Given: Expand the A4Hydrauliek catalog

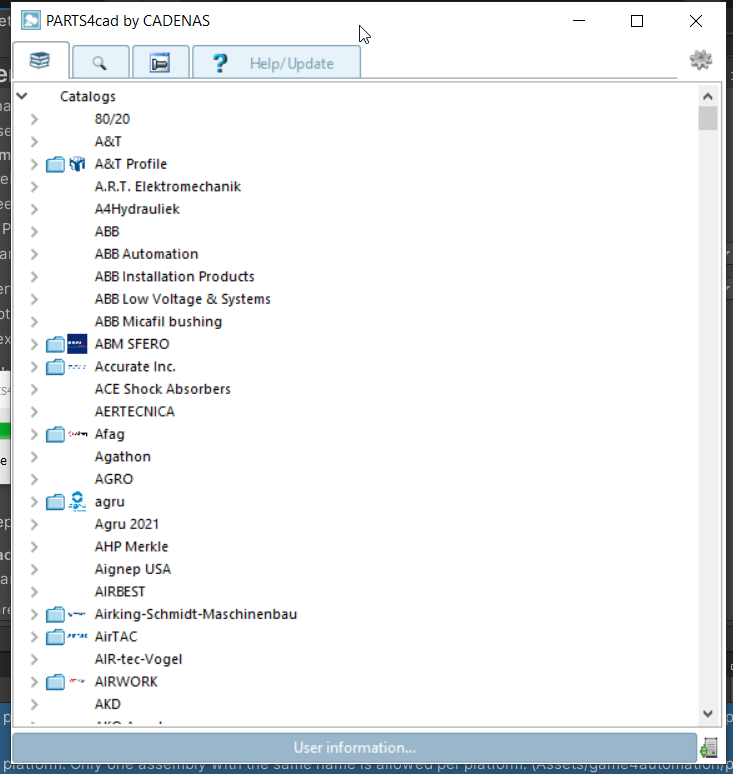Looking at the screenshot, I should [34, 209].
